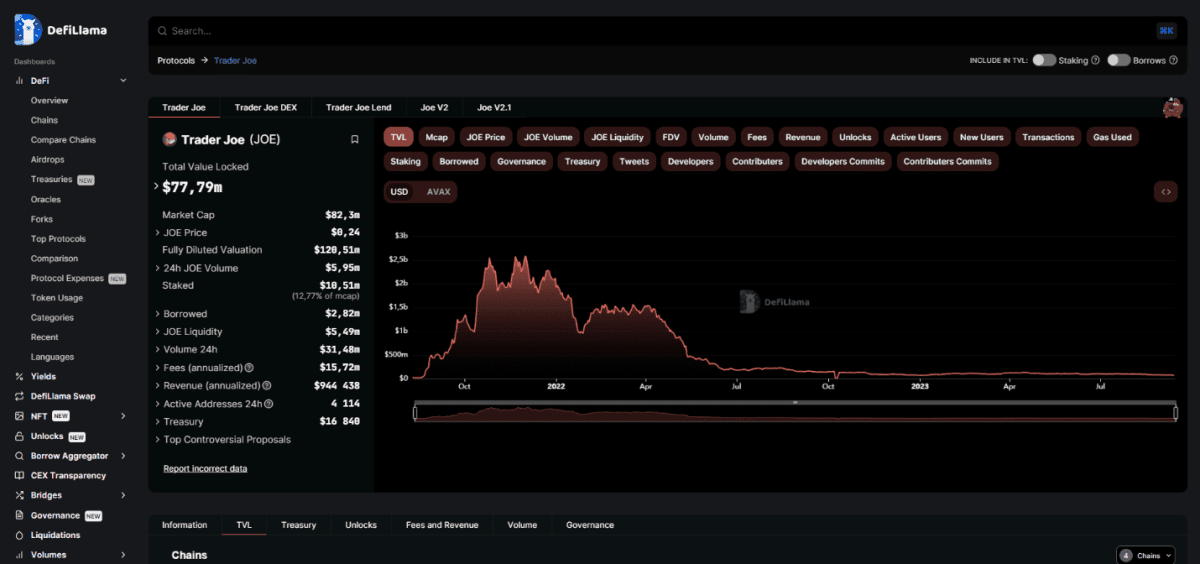Click the DefiLlama logo
The width and height of the screenshot is (1200, 564).
point(60,30)
